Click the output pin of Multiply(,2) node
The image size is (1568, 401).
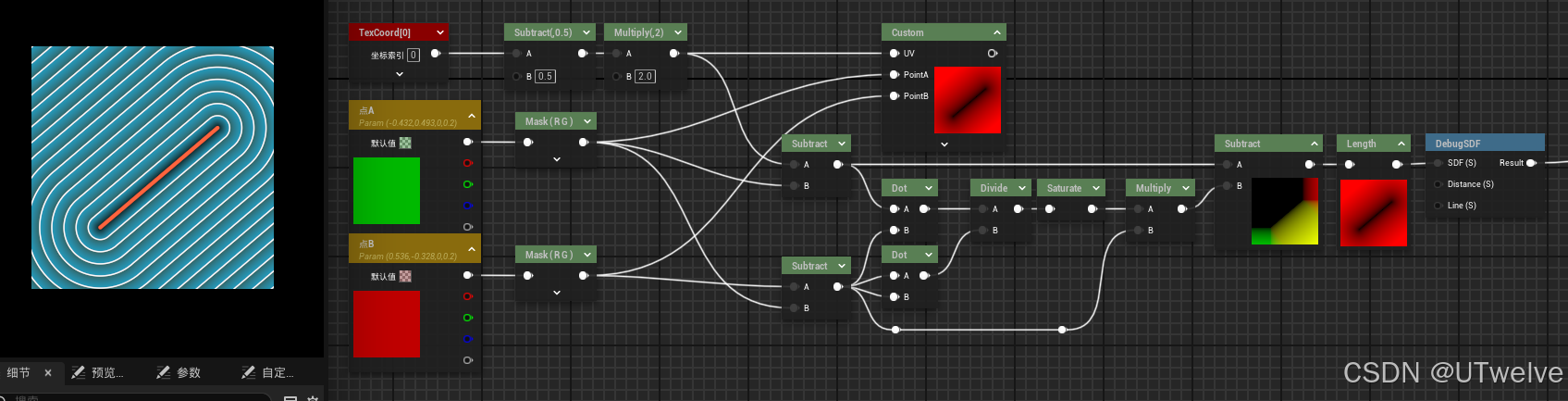(673, 54)
